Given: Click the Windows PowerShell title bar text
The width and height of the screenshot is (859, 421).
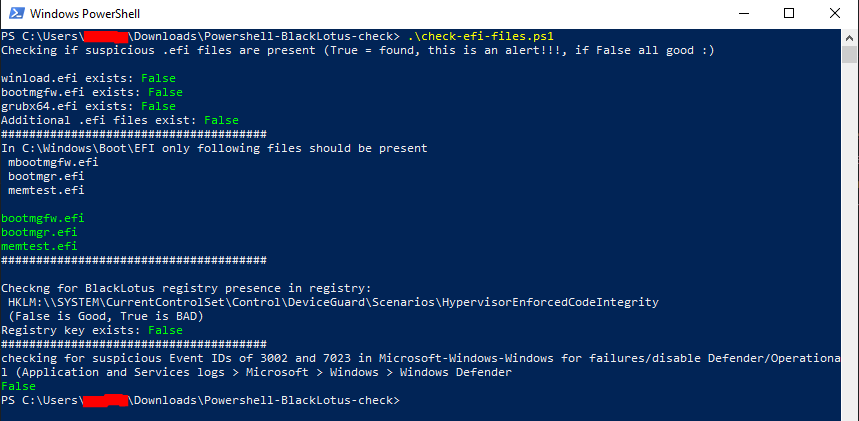Looking at the screenshot, I should (84, 14).
